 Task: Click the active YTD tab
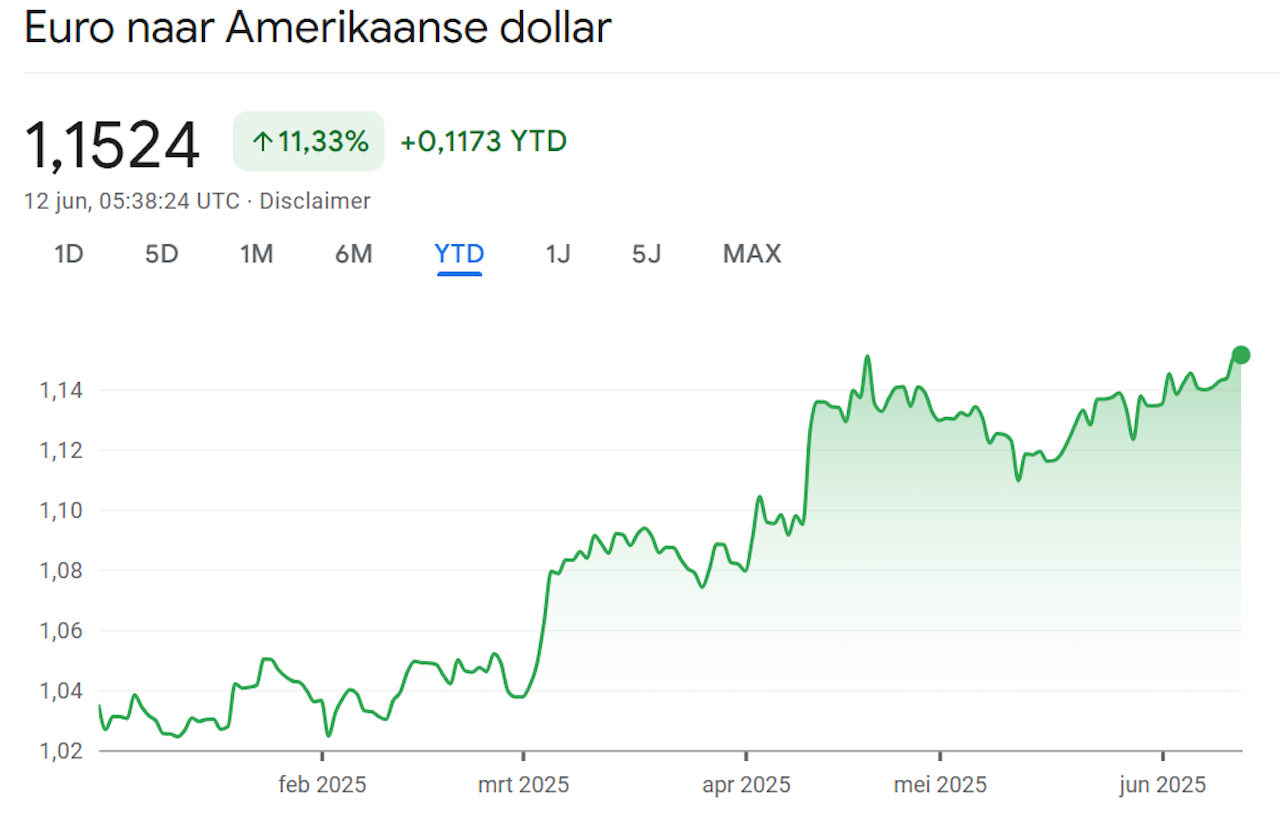coord(459,254)
